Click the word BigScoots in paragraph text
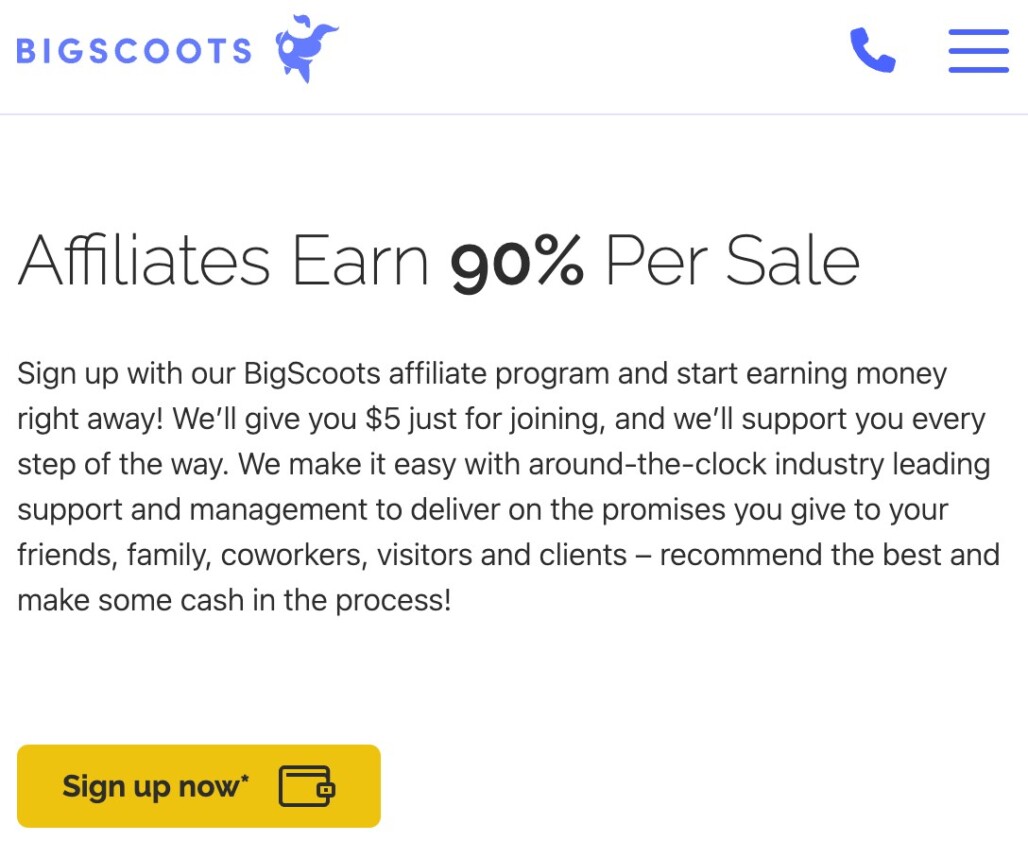1028x858 pixels. (312, 374)
